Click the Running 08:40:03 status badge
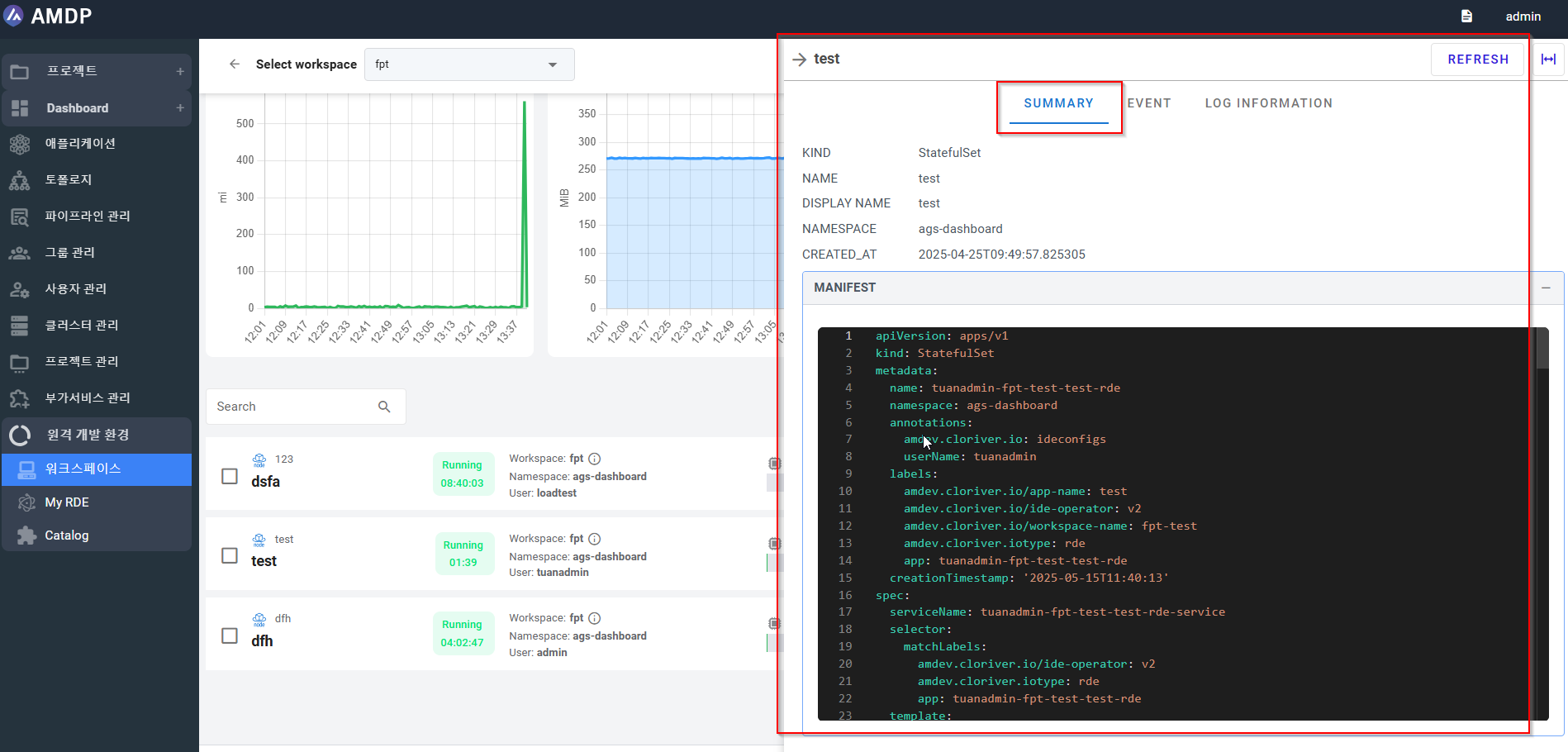This screenshot has height=752, width=1568. 463,474
